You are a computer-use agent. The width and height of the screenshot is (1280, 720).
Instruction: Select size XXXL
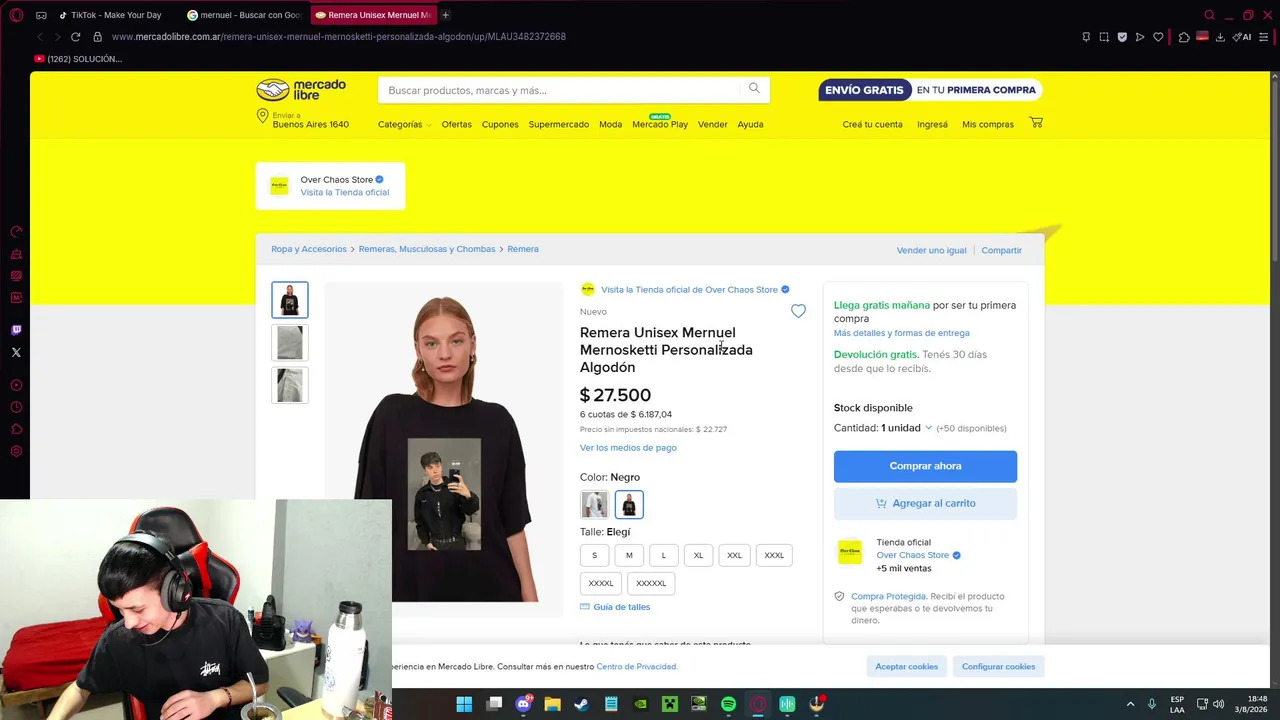[x=774, y=555]
